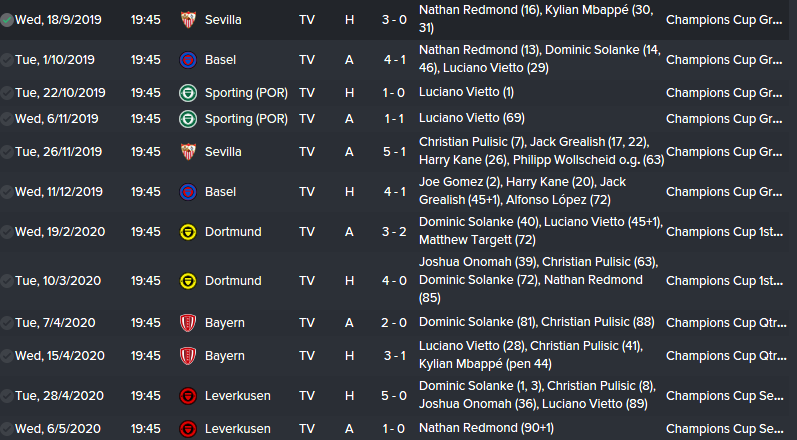The image size is (797, 440).
Task: Toggle checkmark beside Wed, 6/5/2020 fixture
Action: coord(7,429)
